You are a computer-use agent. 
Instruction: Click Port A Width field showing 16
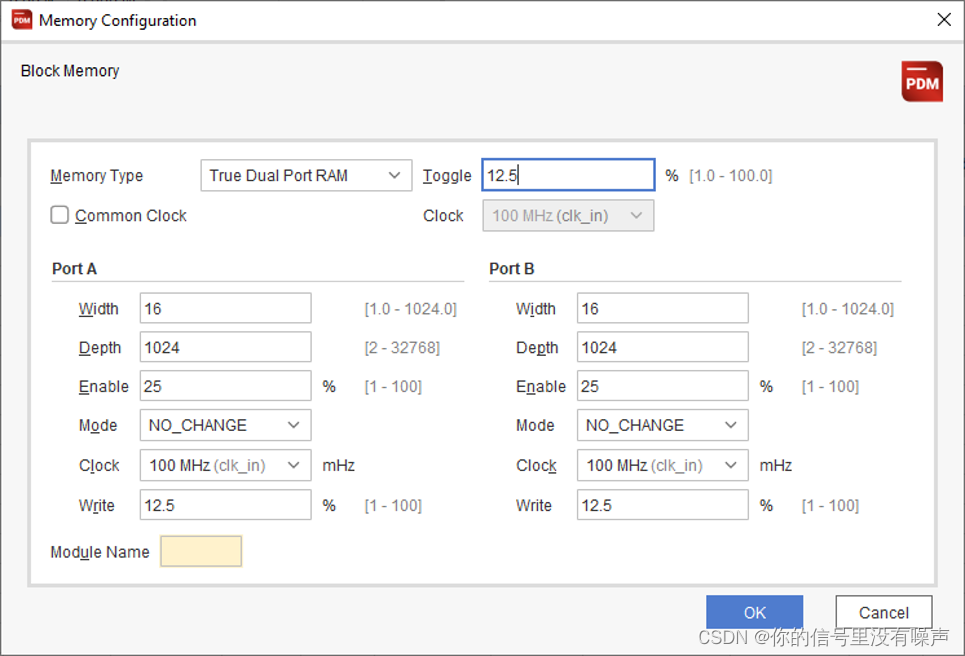pos(224,308)
